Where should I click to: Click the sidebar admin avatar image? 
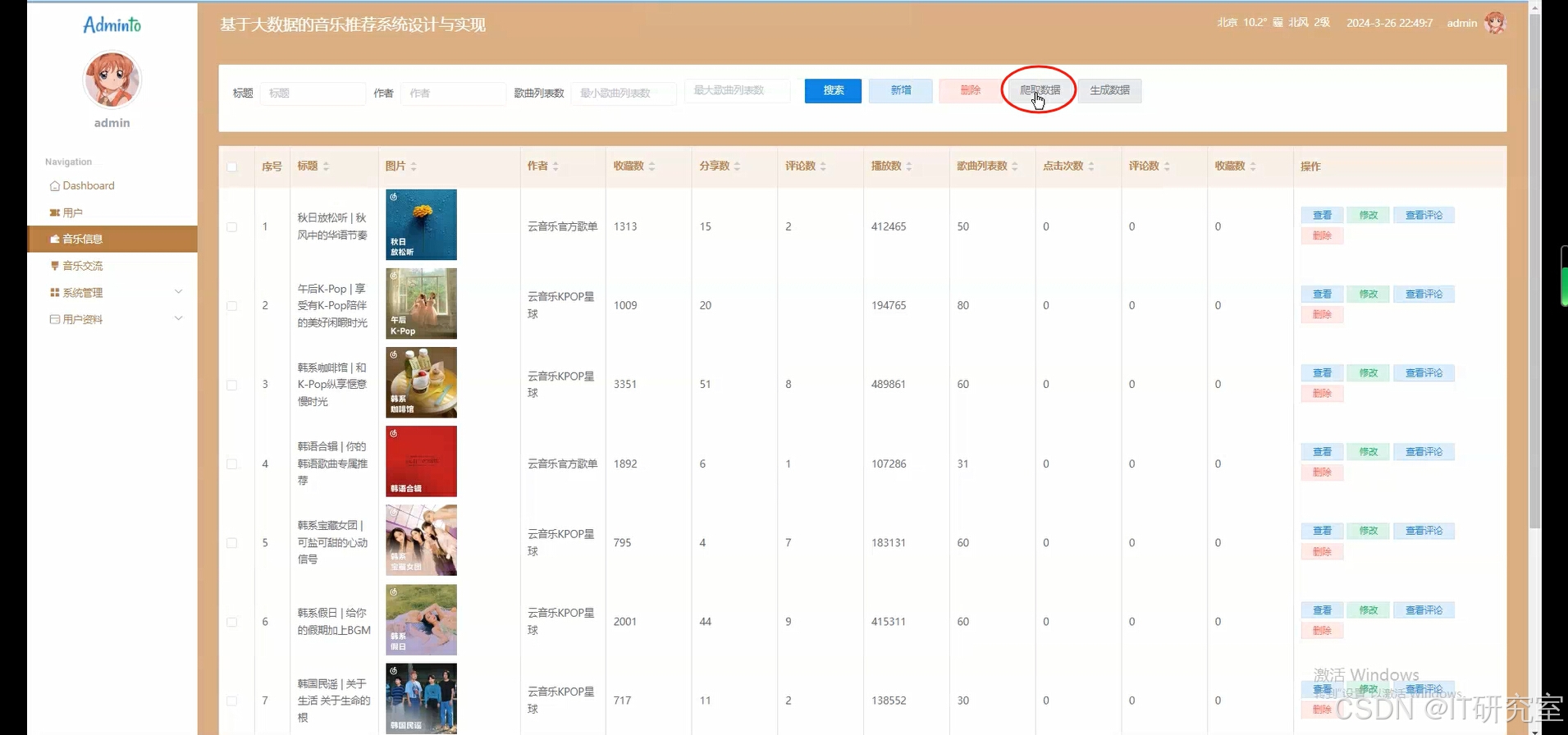coord(112,80)
